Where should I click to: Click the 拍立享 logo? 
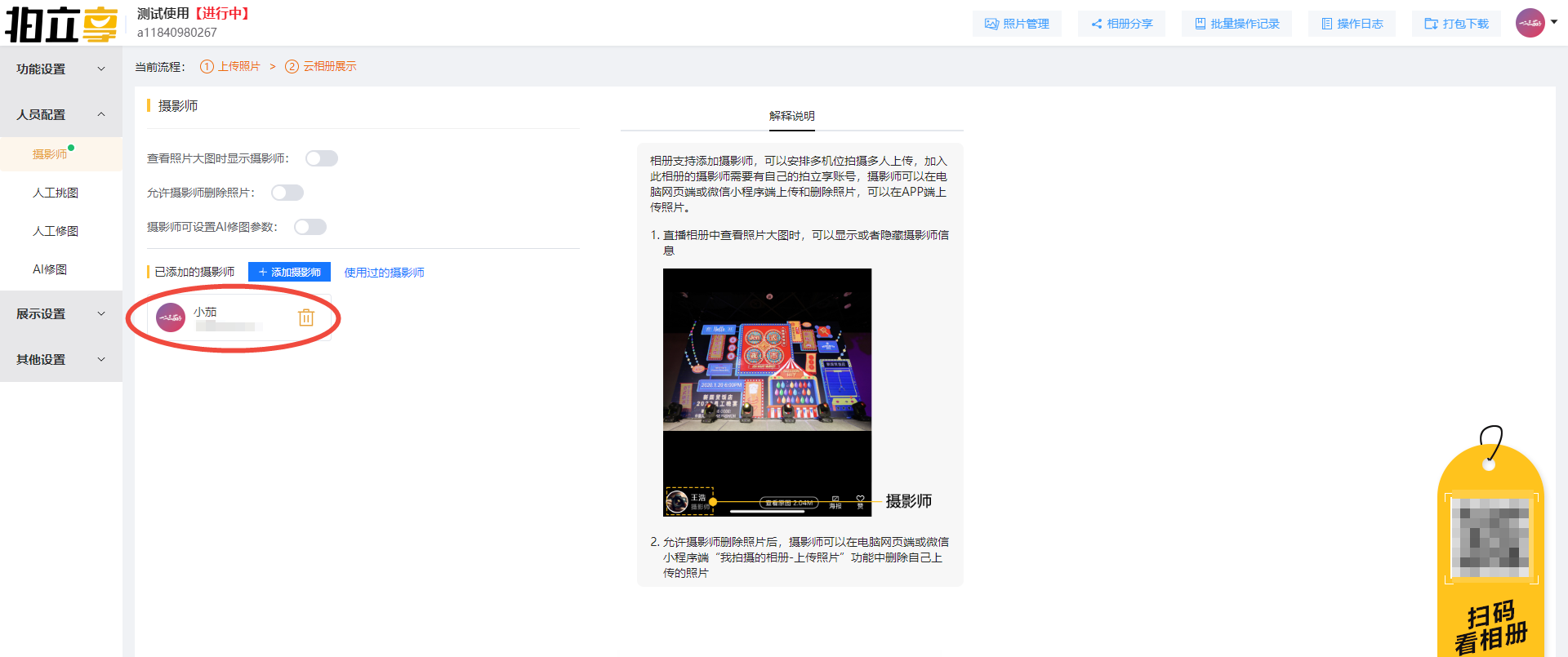pos(61,24)
